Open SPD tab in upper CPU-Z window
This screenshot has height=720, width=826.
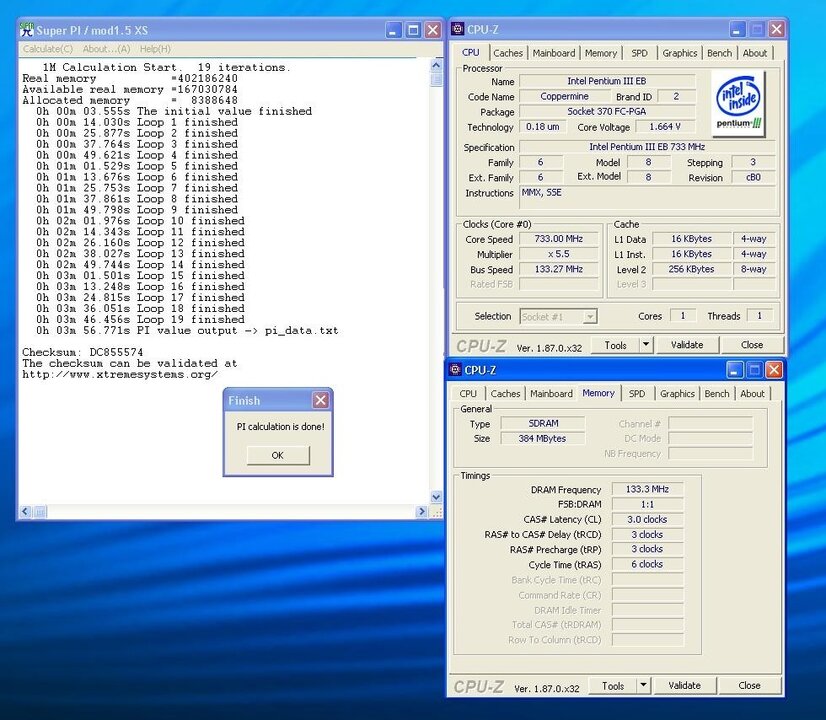(x=640, y=53)
